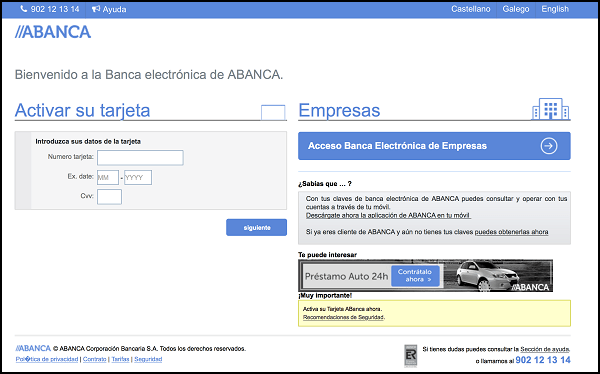The width and height of the screenshot is (600, 374).
Task: Click the Activar su tarjeta heading
Action: point(82,110)
